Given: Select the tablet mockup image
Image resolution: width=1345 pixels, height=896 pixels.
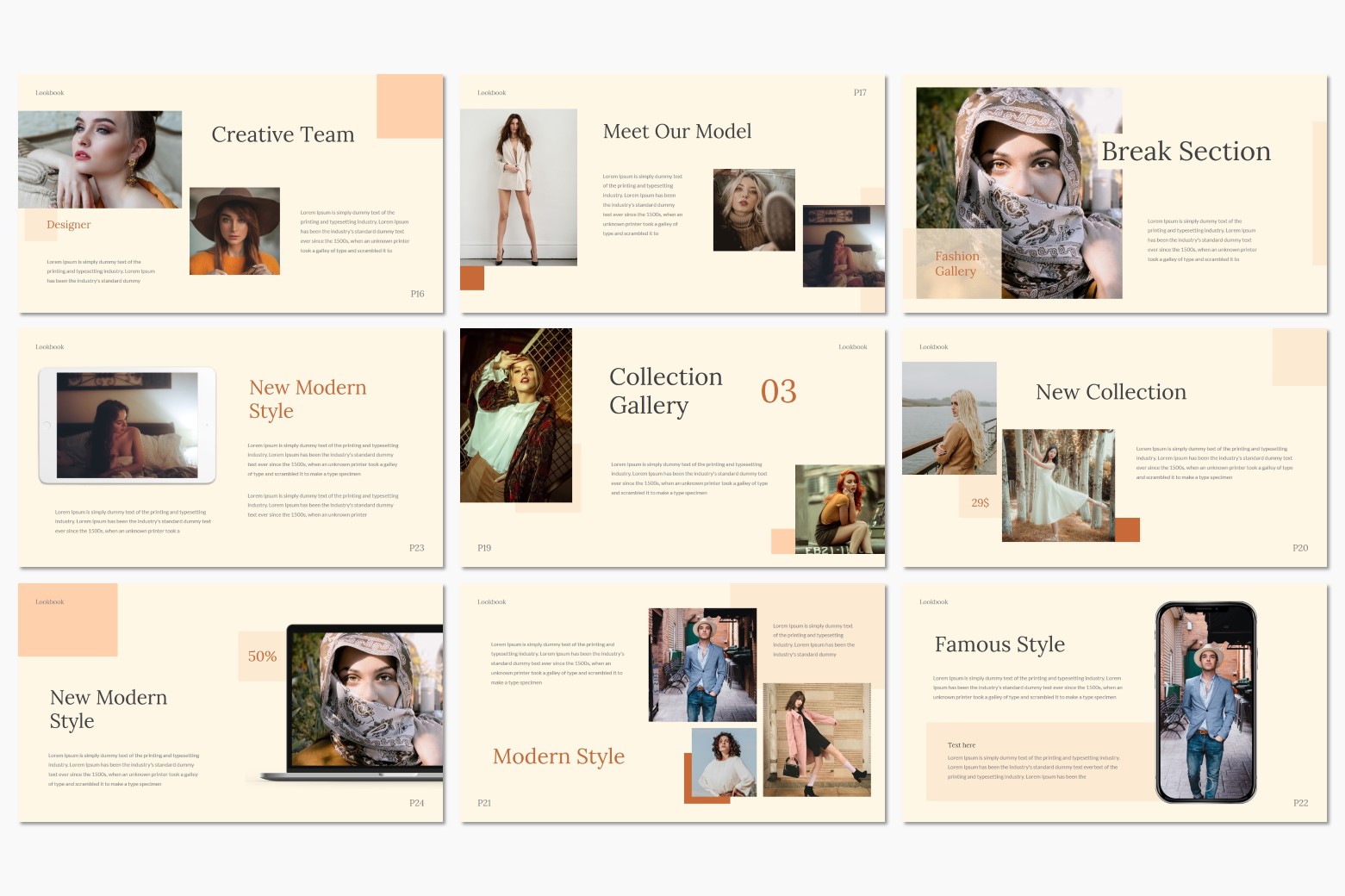Looking at the screenshot, I should point(127,426).
